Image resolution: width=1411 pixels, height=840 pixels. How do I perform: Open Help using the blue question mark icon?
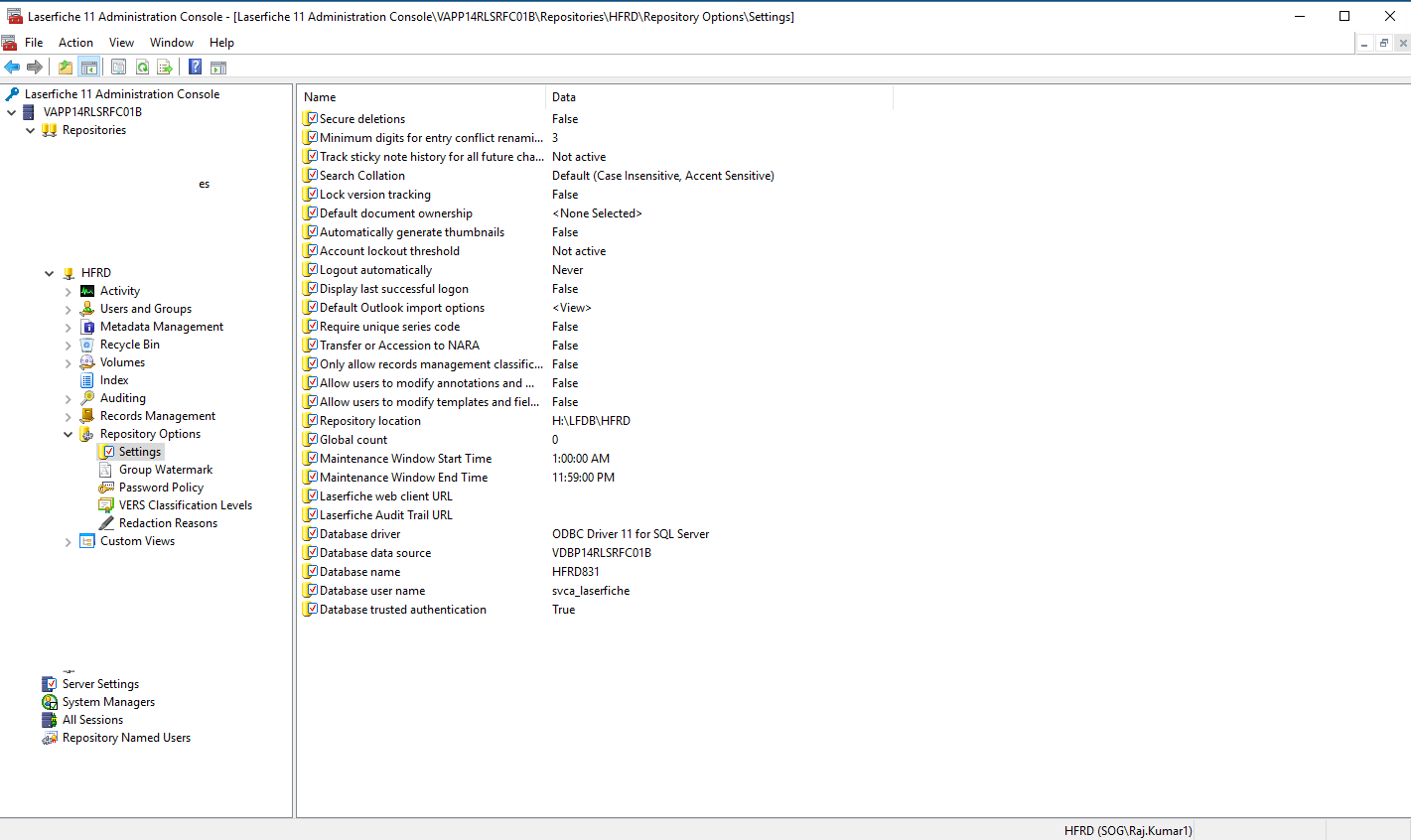pyautogui.click(x=196, y=68)
